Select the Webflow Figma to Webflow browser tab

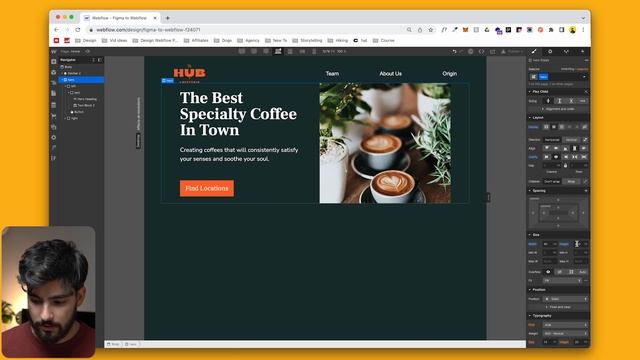[120, 18]
